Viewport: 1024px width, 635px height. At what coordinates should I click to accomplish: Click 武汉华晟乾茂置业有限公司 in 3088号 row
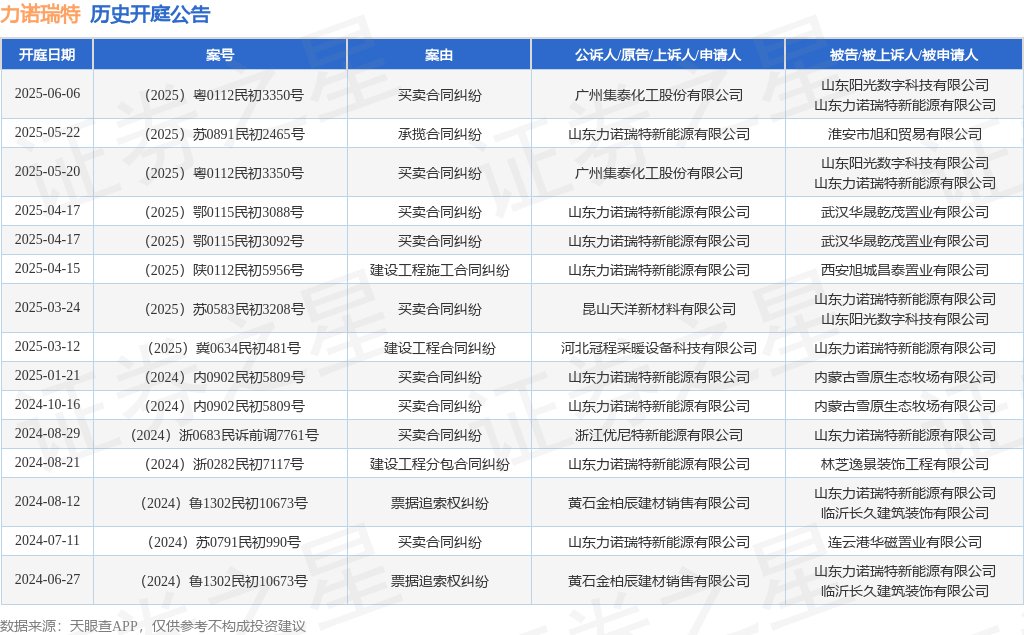tap(904, 212)
